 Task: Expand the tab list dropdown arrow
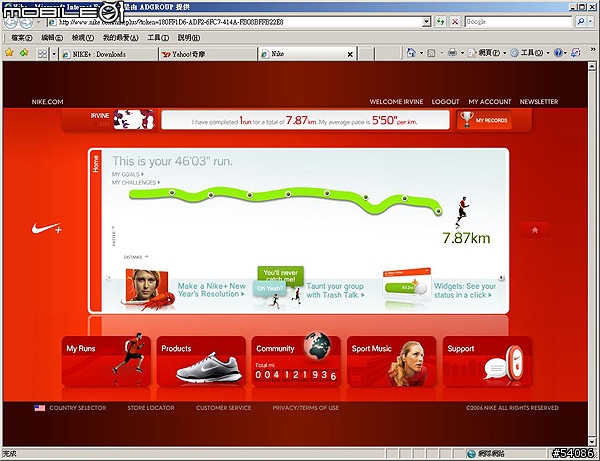(x=54, y=54)
